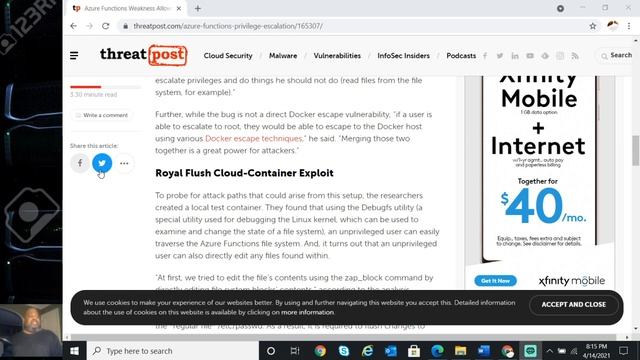Click Accept and Close cookie button
This screenshot has height=360, width=640.
[573, 304]
